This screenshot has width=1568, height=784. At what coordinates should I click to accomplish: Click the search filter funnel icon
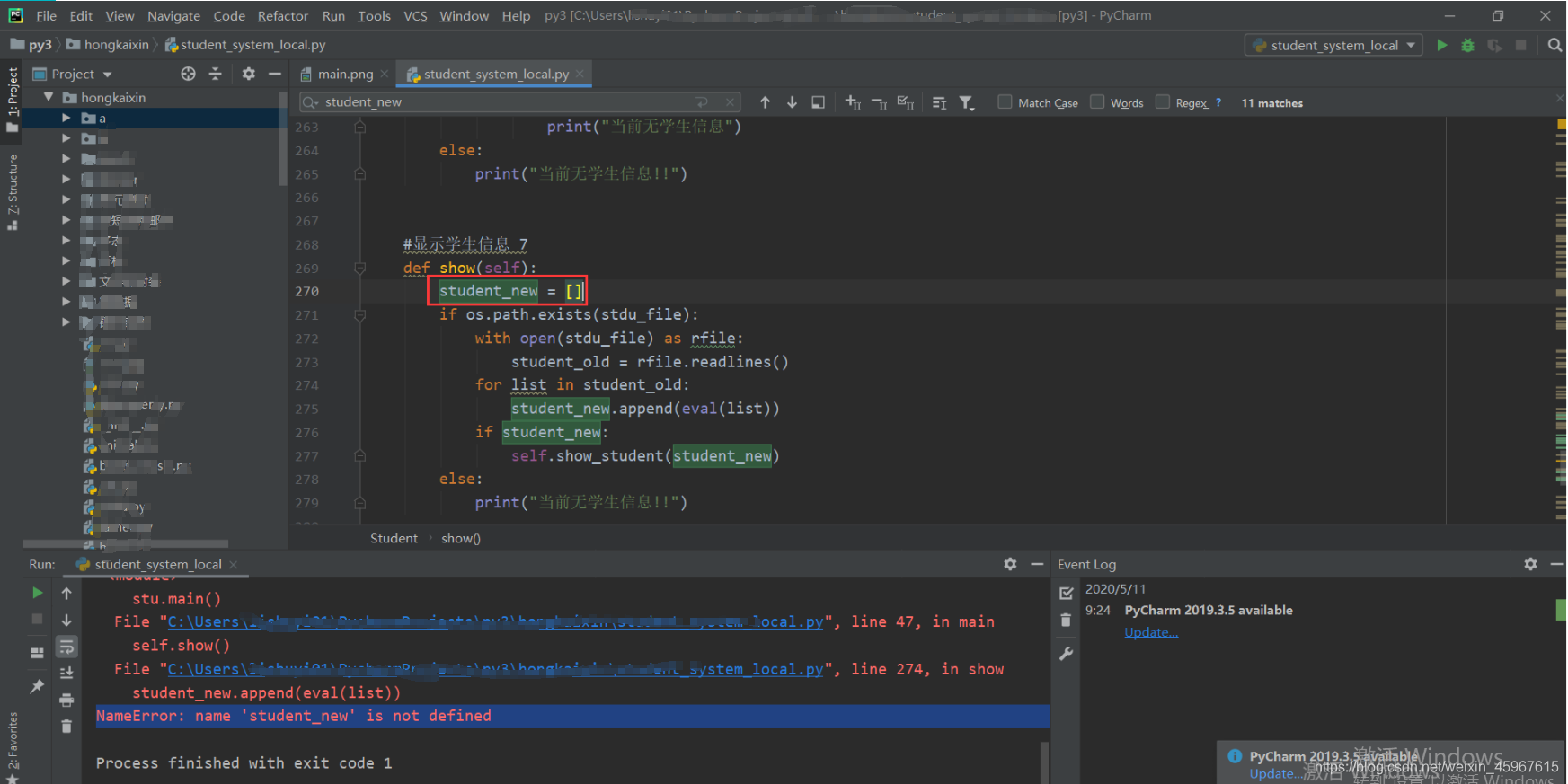coord(966,103)
